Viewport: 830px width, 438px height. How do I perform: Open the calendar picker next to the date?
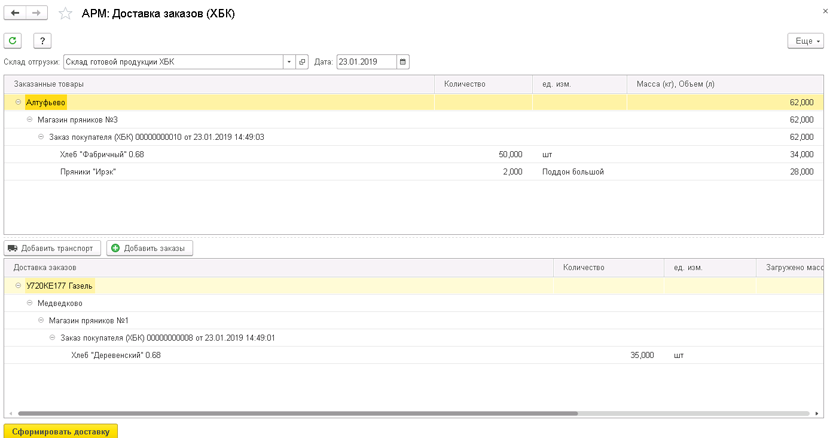coord(403,62)
